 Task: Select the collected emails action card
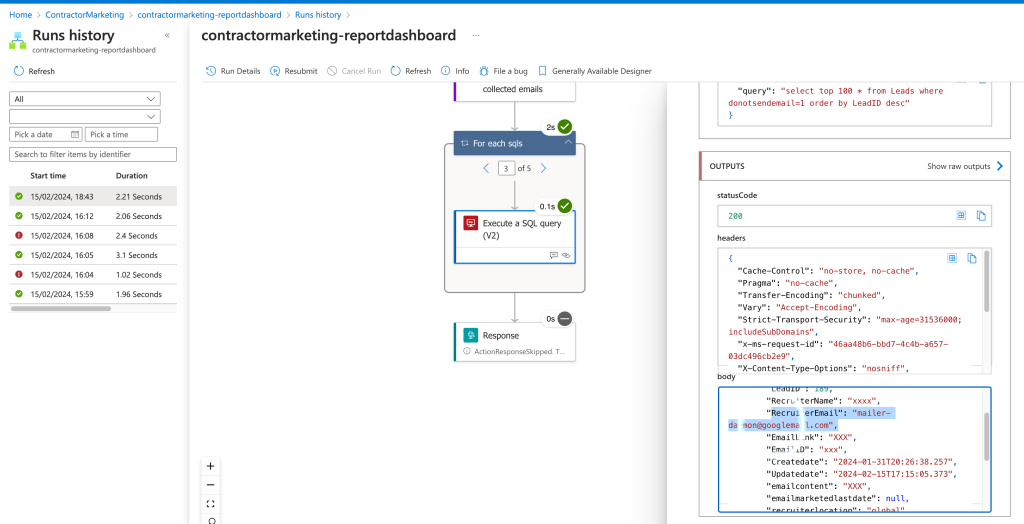pyautogui.click(x=515, y=91)
